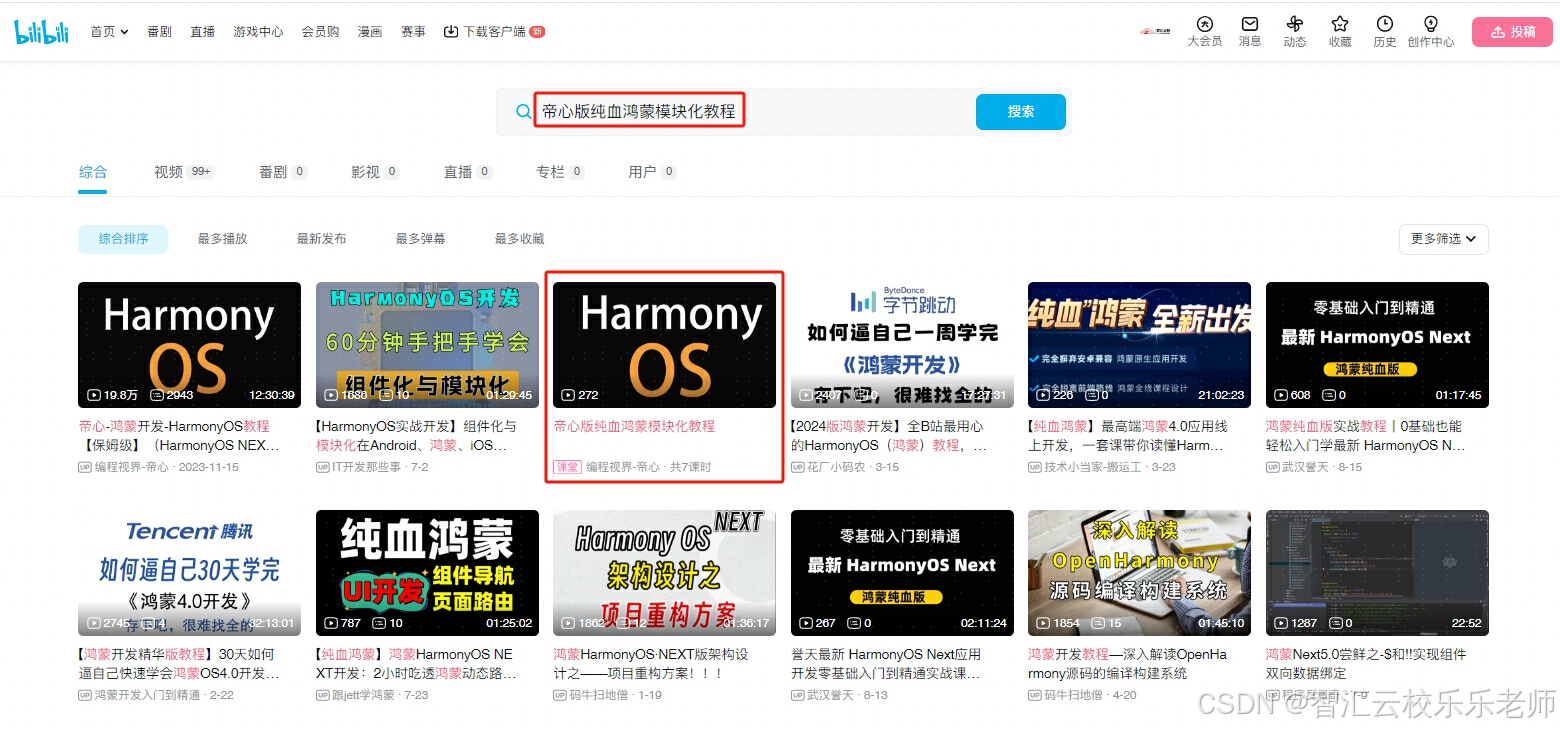
Task: Open the 【HarmonyOS实战开发】组件化与模块化 title
Action: tap(417, 435)
